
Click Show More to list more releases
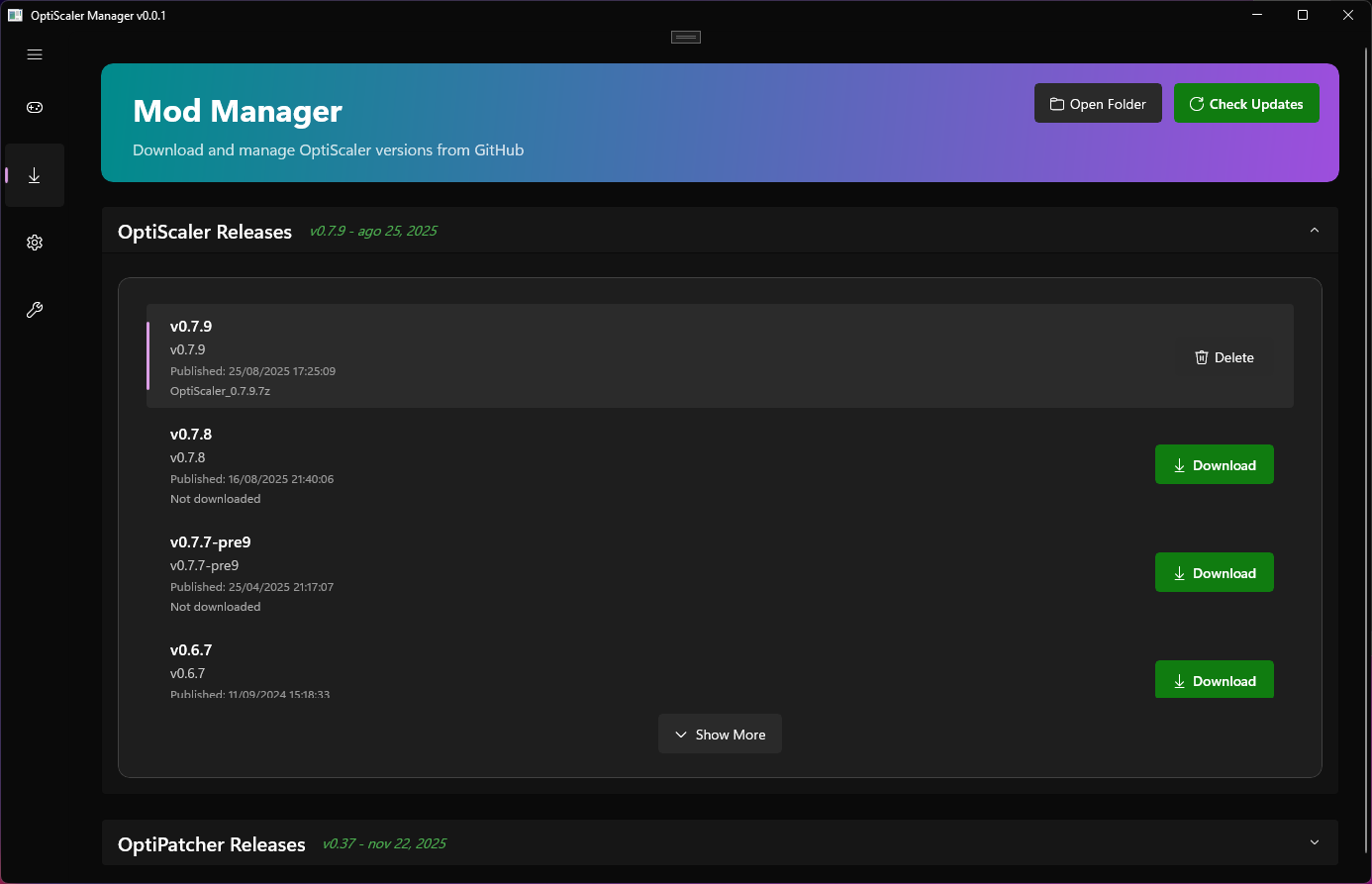click(x=720, y=735)
